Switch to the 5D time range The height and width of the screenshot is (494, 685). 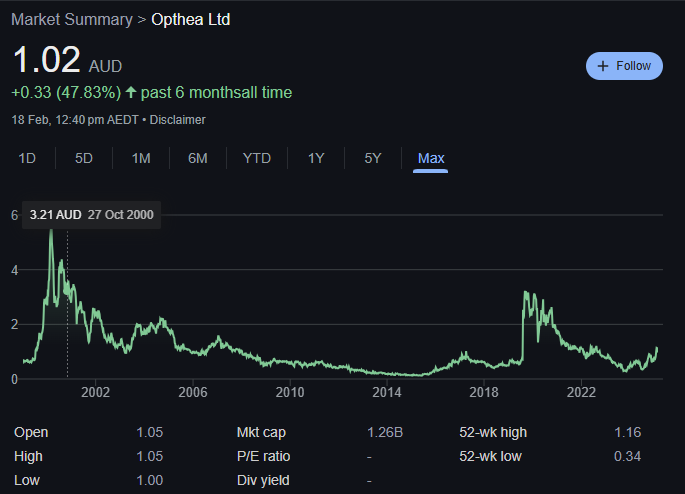click(x=84, y=158)
